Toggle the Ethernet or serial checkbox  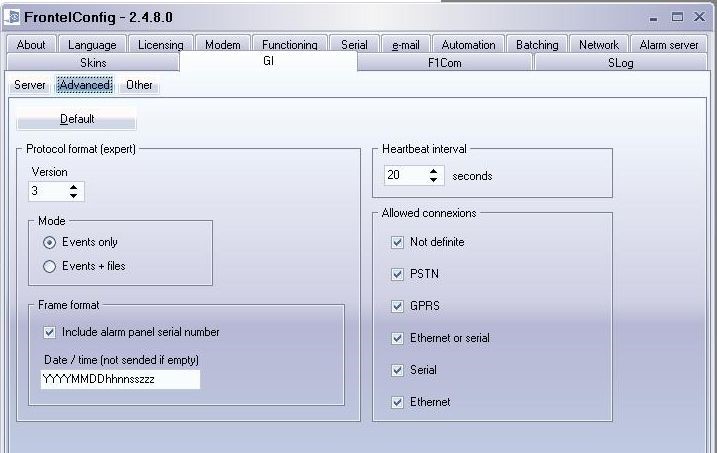tap(397, 338)
